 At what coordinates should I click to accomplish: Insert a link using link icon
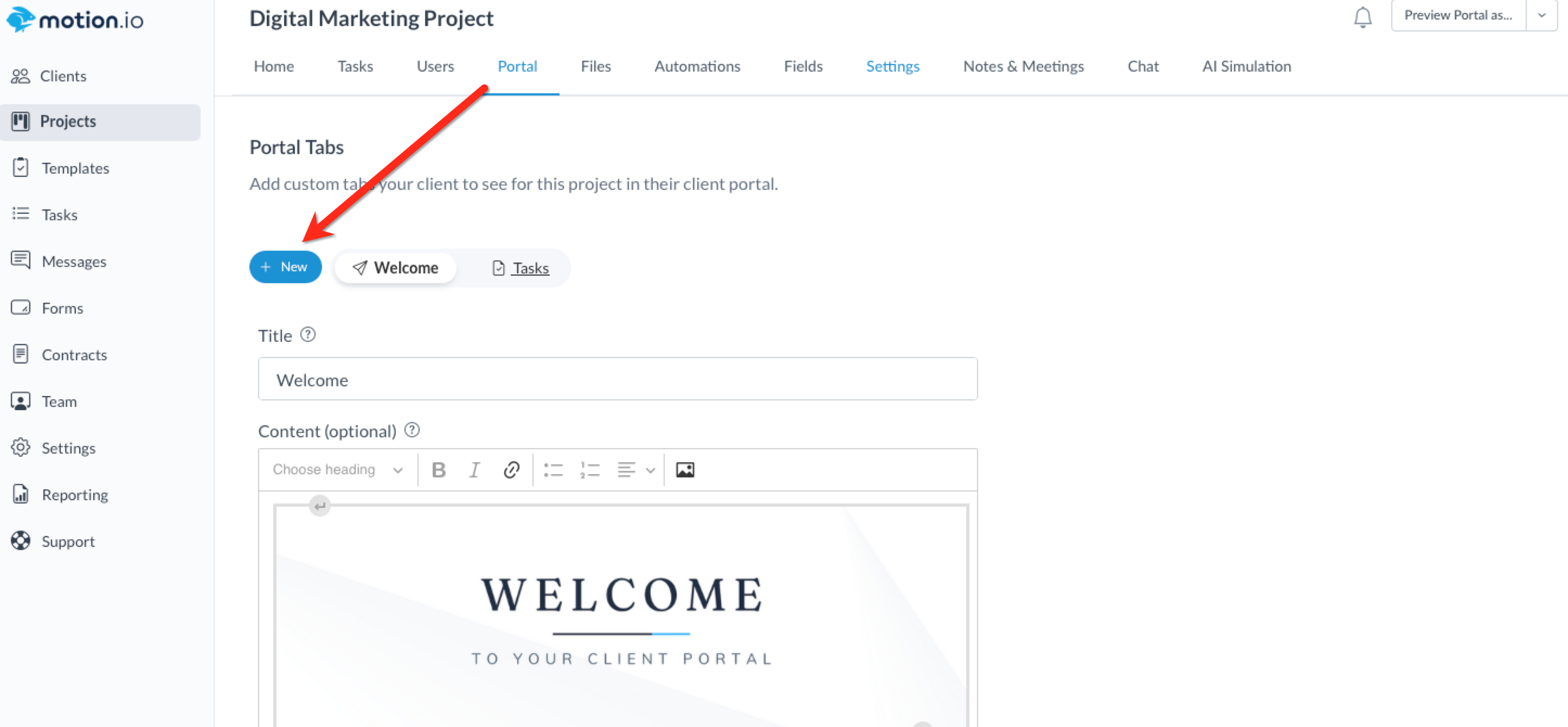click(x=511, y=469)
